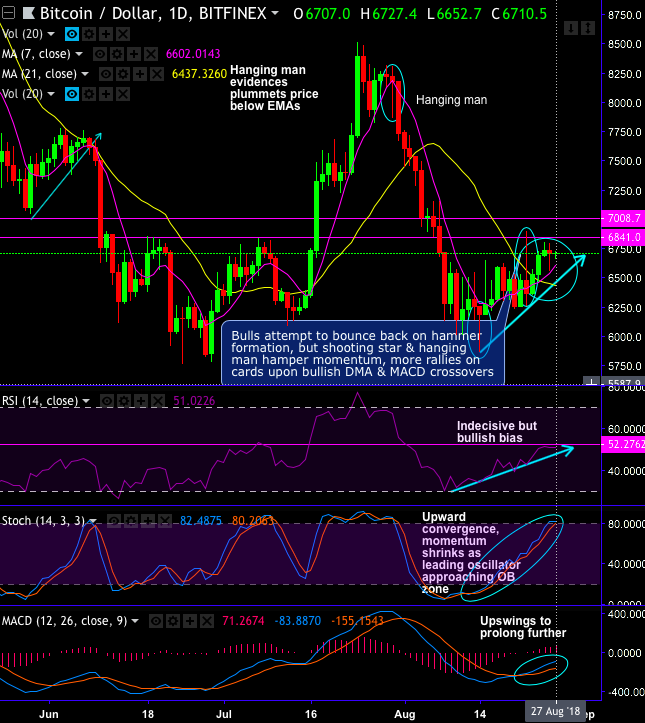Image resolution: width=645 pixels, height=723 pixels.
Task: Remove the Vol (20) indicator above MA (7, close)
Action: point(123,34)
